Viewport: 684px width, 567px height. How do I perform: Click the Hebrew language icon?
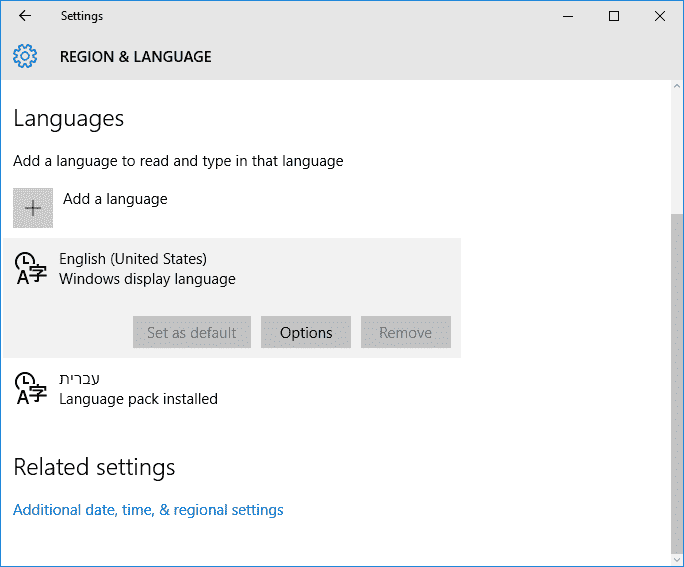coord(31,388)
